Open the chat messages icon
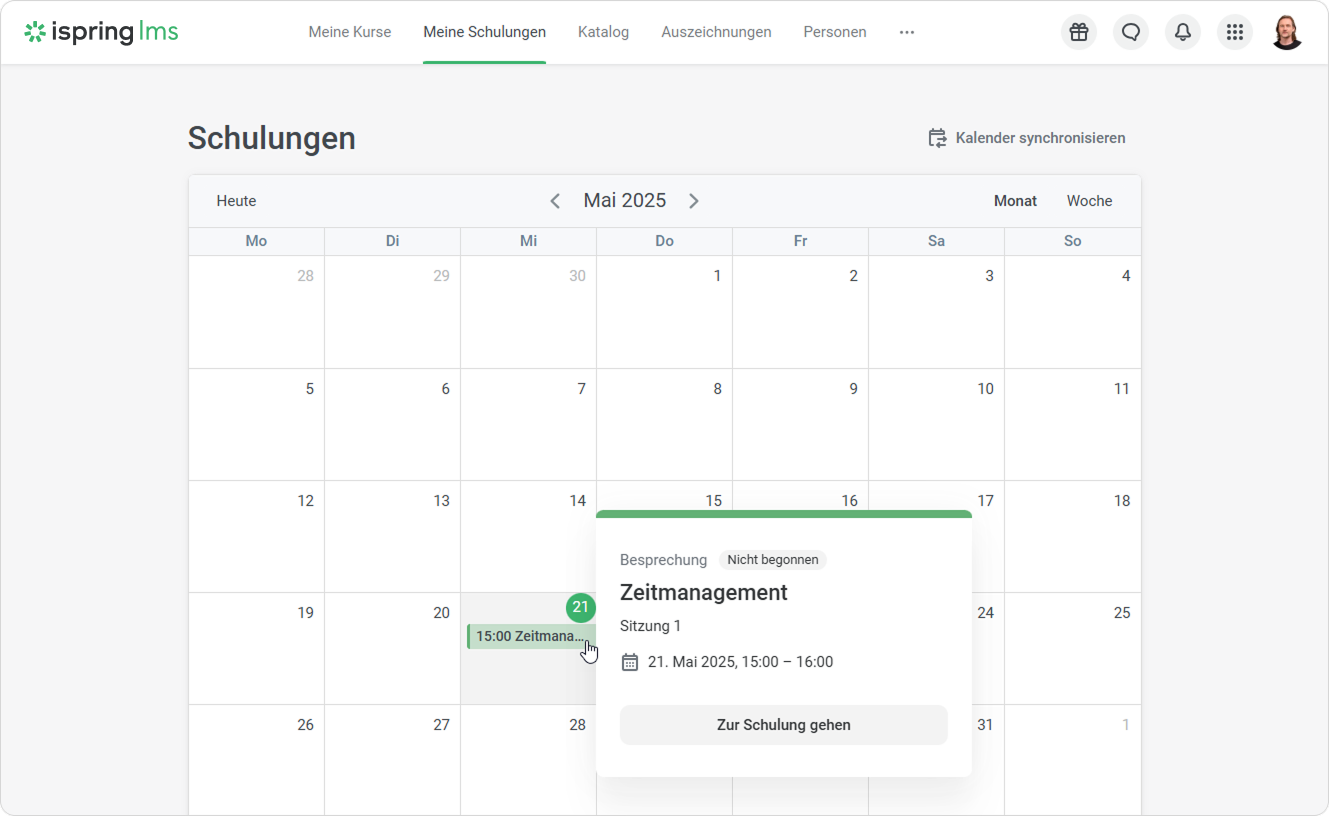The height and width of the screenshot is (816, 1329). (1130, 32)
